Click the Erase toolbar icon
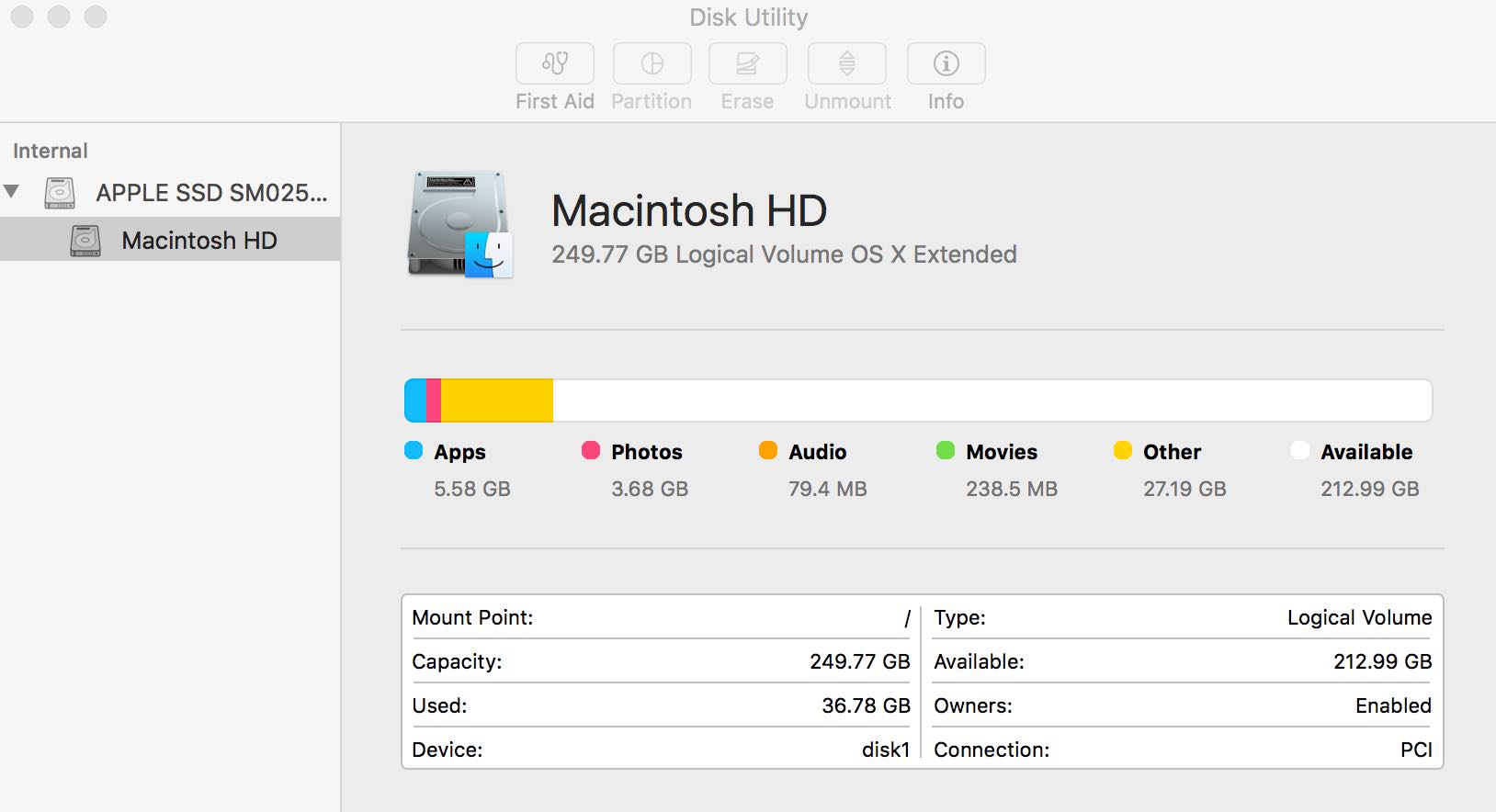The image size is (1496, 812). [x=747, y=63]
